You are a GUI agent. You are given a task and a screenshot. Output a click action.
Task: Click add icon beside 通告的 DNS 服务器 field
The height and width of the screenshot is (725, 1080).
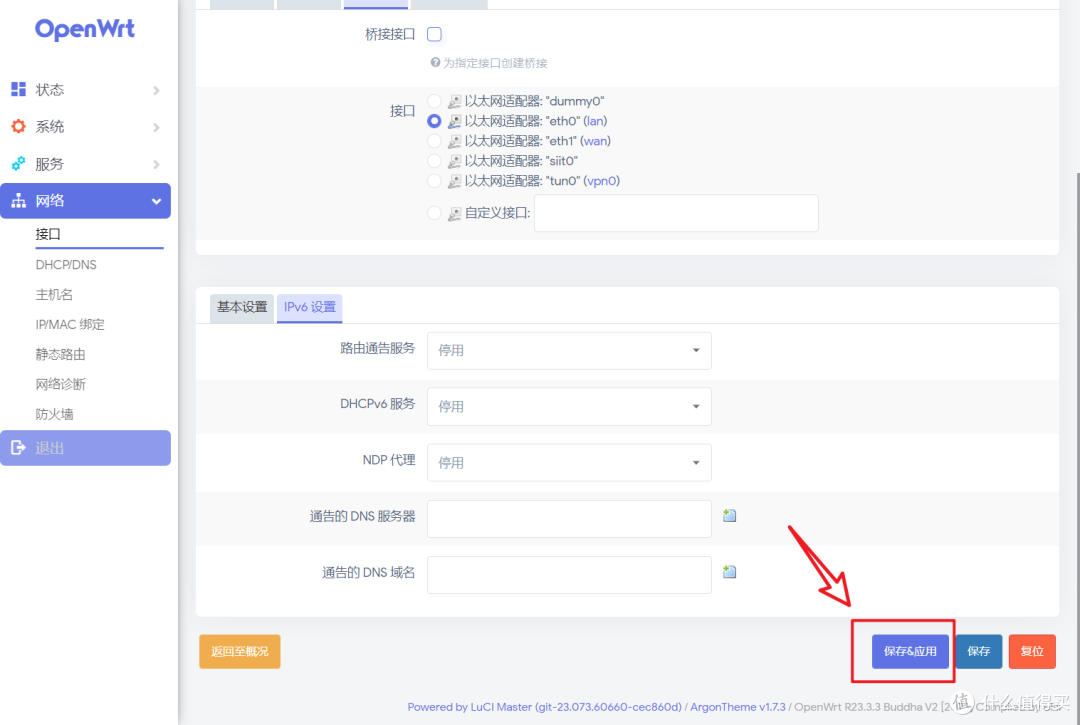729,514
